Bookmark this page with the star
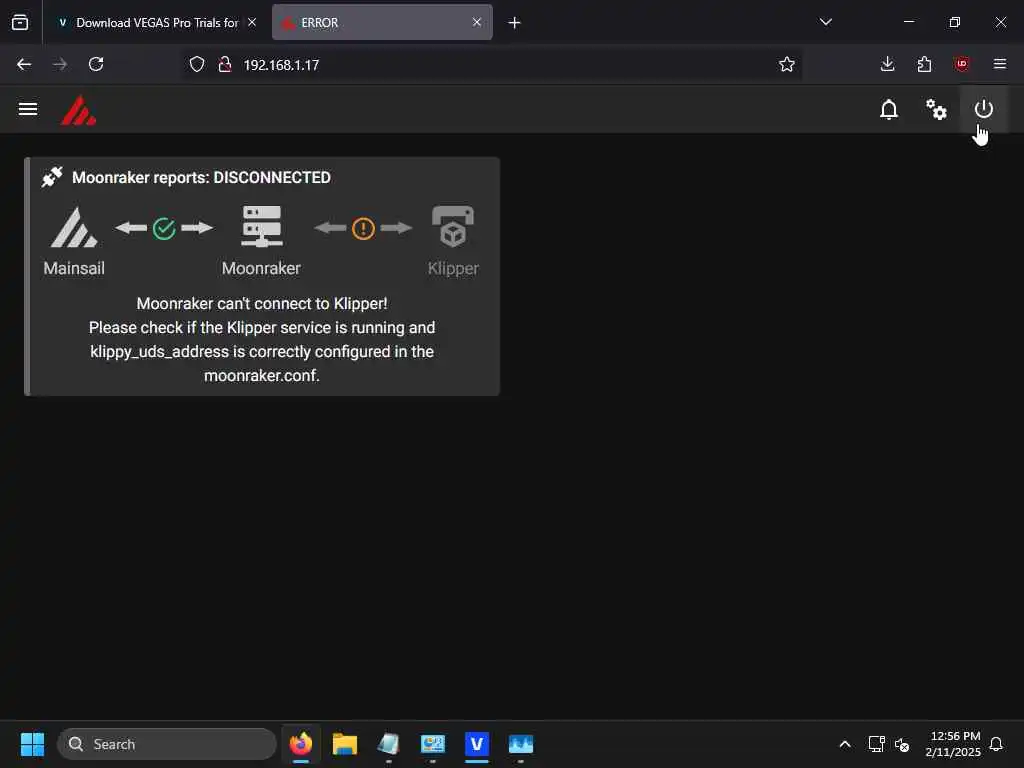The height and width of the screenshot is (768, 1024). point(787,64)
